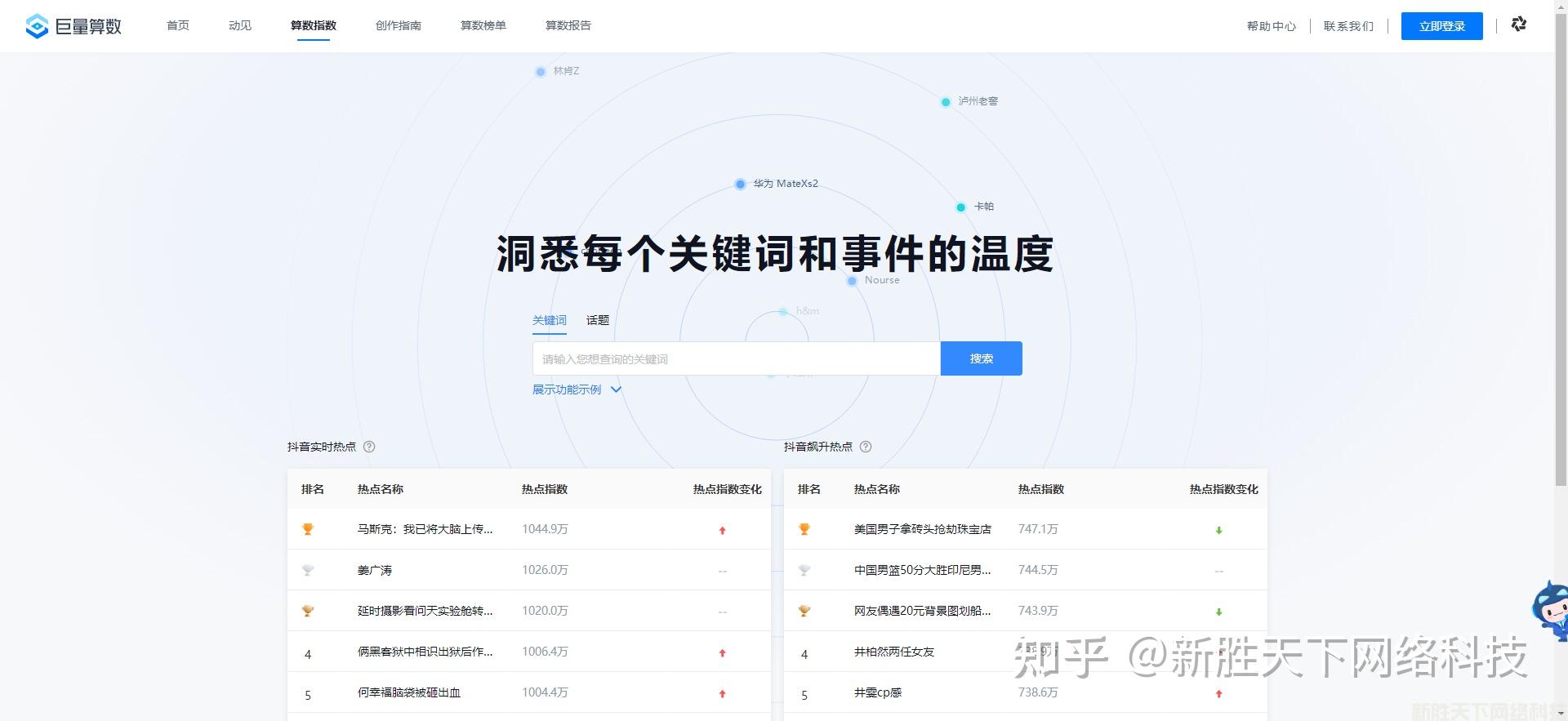Open hotspot 井雯cp感
This screenshot has width=1568, height=721.
click(x=878, y=692)
